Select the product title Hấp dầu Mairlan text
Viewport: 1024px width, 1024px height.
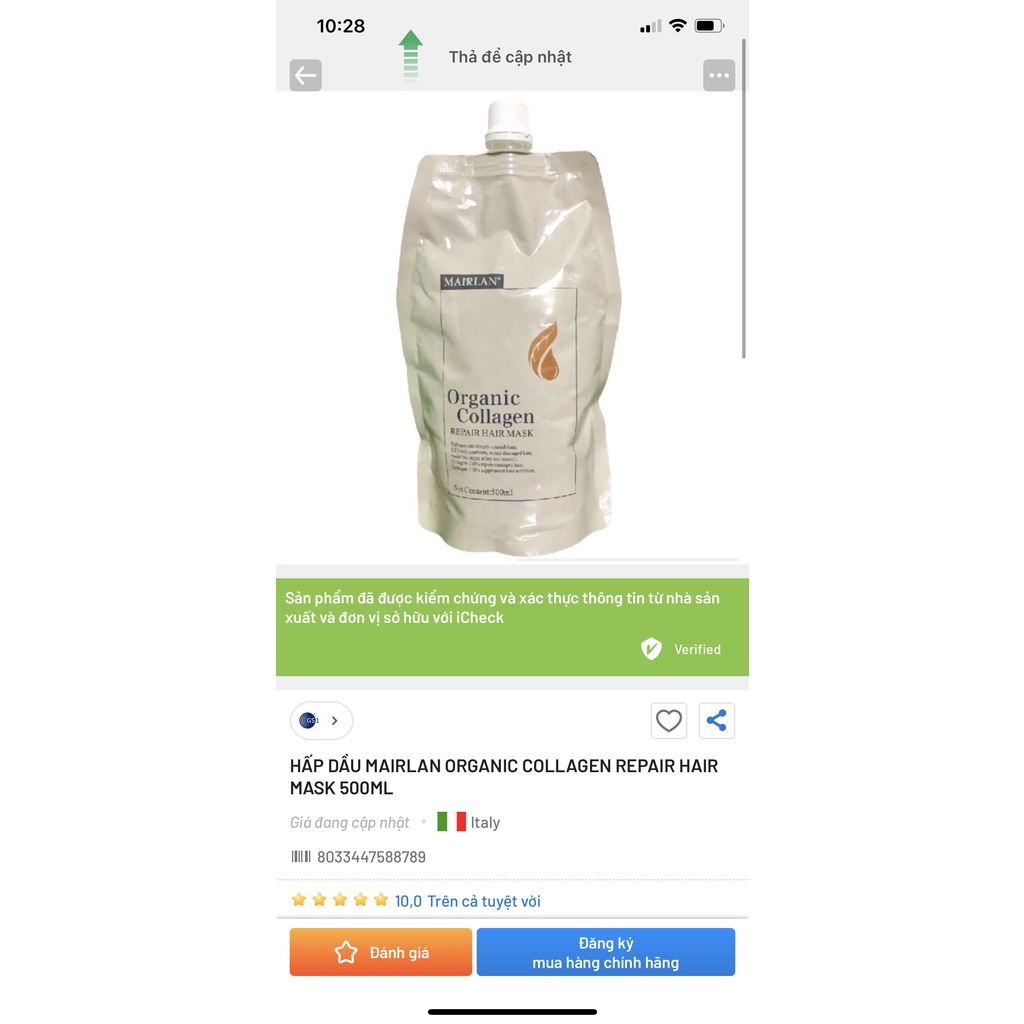tap(504, 777)
